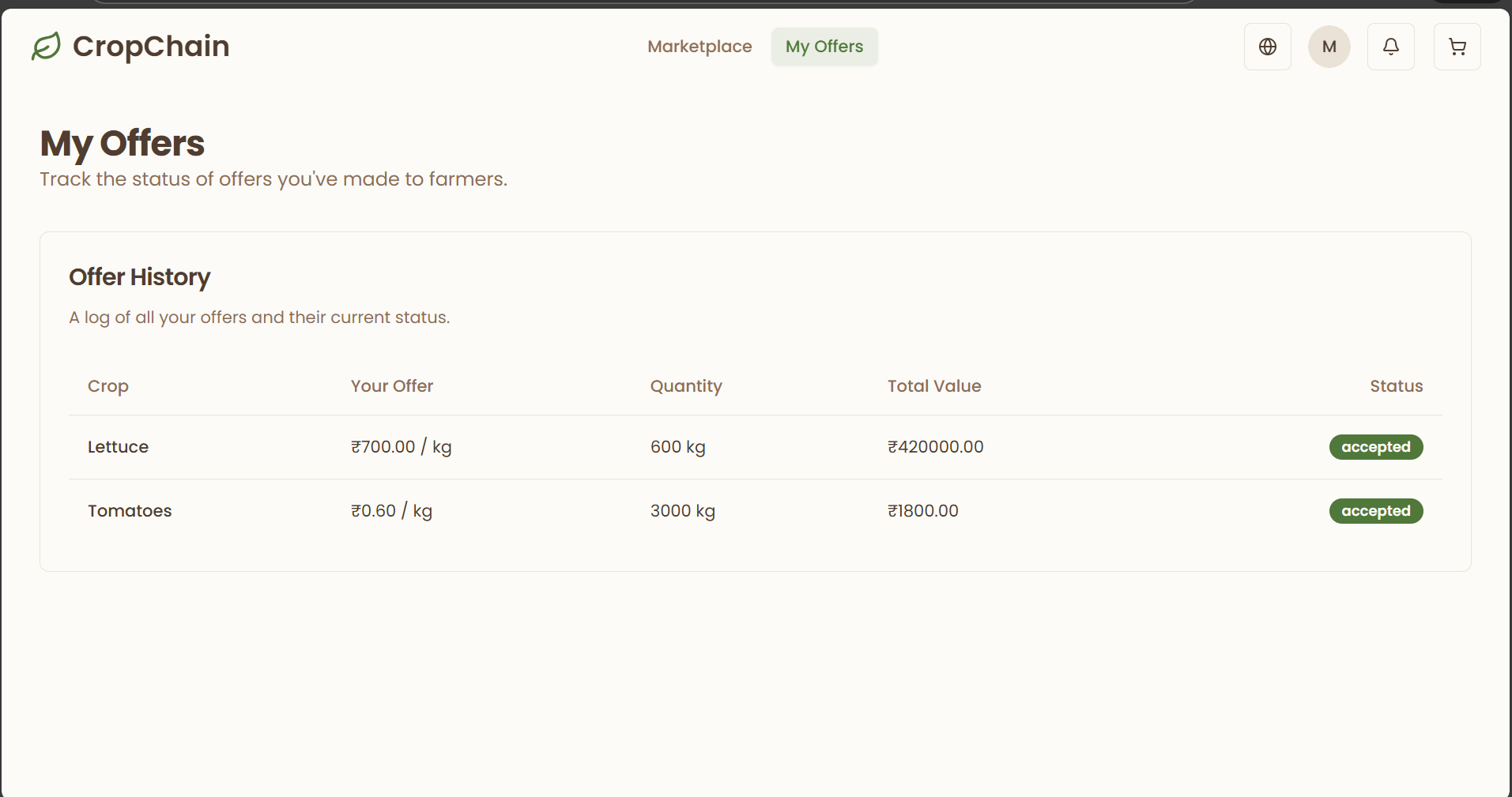Click the Offer History heading
1512x797 pixels.
[x=140, y=277]
